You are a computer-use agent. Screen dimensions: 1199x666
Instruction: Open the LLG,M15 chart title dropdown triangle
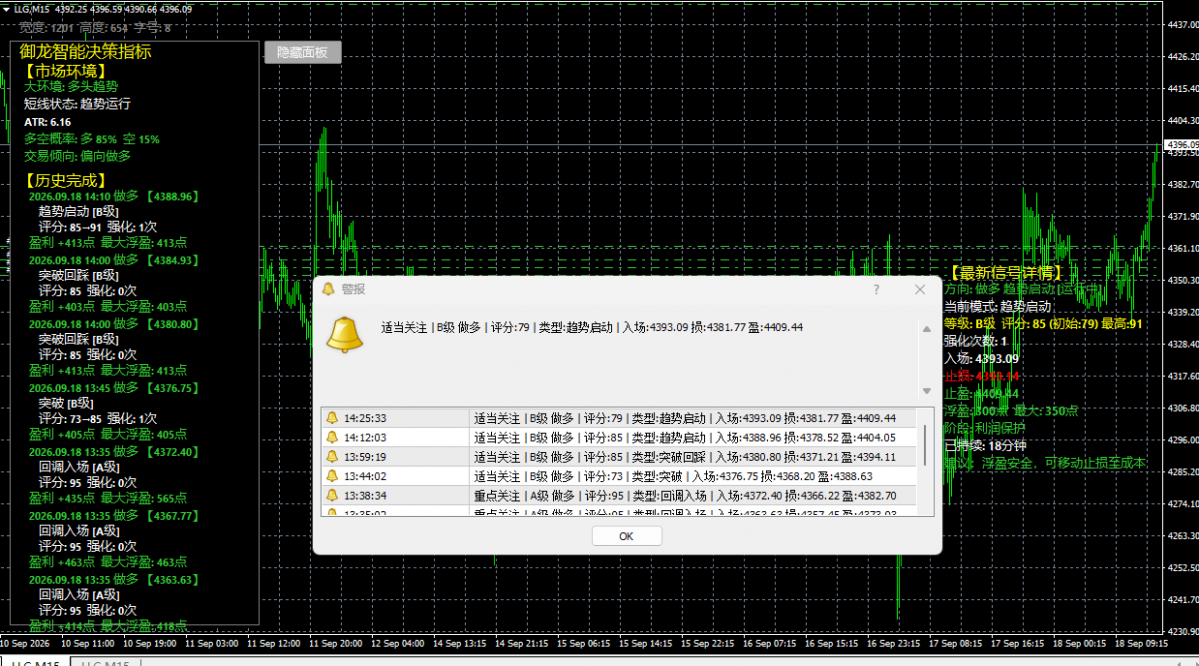[6, 9]
